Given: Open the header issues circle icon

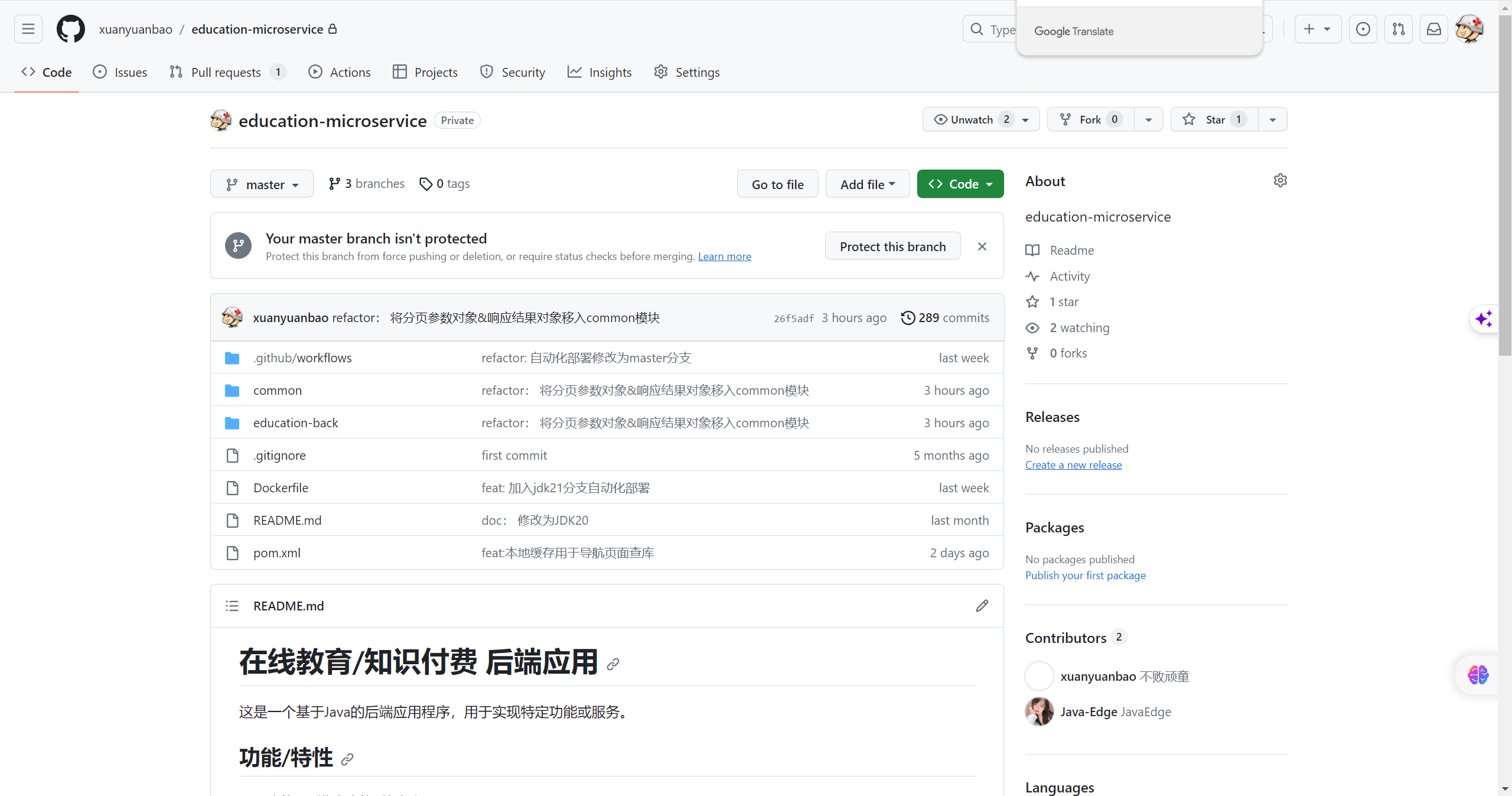Looking at the screenshot, I should pos(1363,29).
